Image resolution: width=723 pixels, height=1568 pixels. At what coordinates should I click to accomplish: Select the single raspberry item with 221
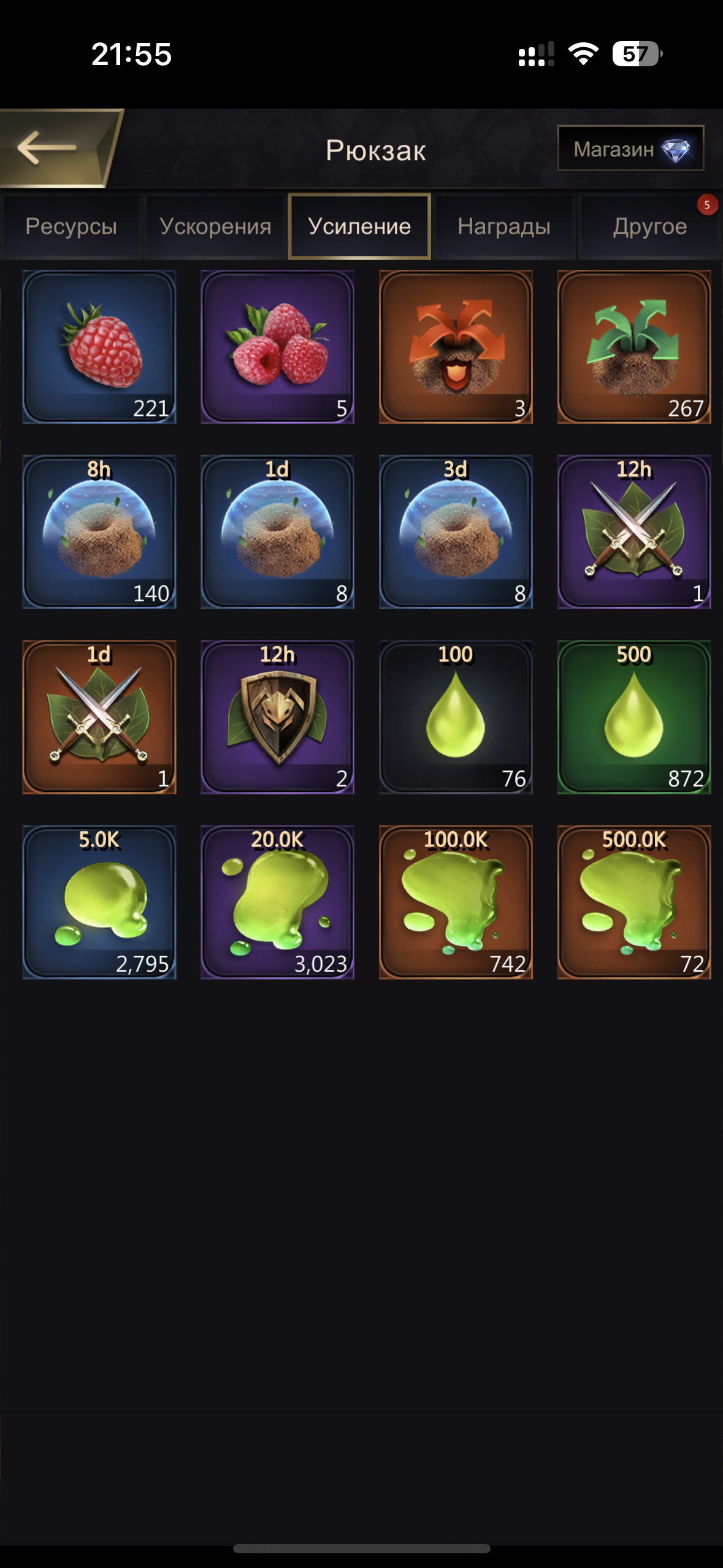pyautogui.click(x=99, y=347)
